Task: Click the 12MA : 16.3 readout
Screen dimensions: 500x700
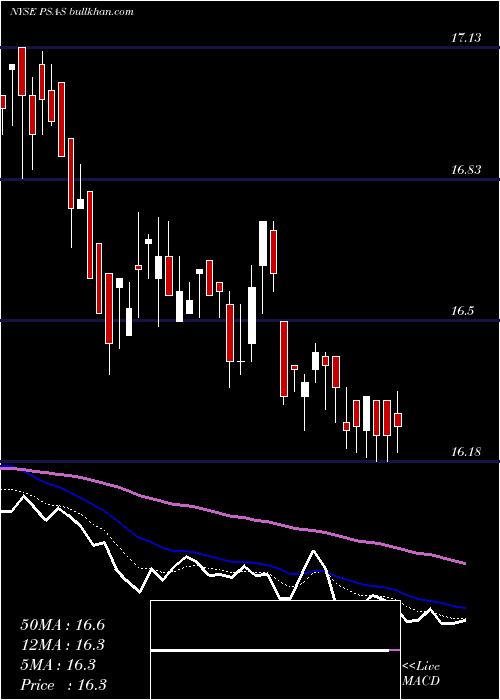Action: (62, 645)
